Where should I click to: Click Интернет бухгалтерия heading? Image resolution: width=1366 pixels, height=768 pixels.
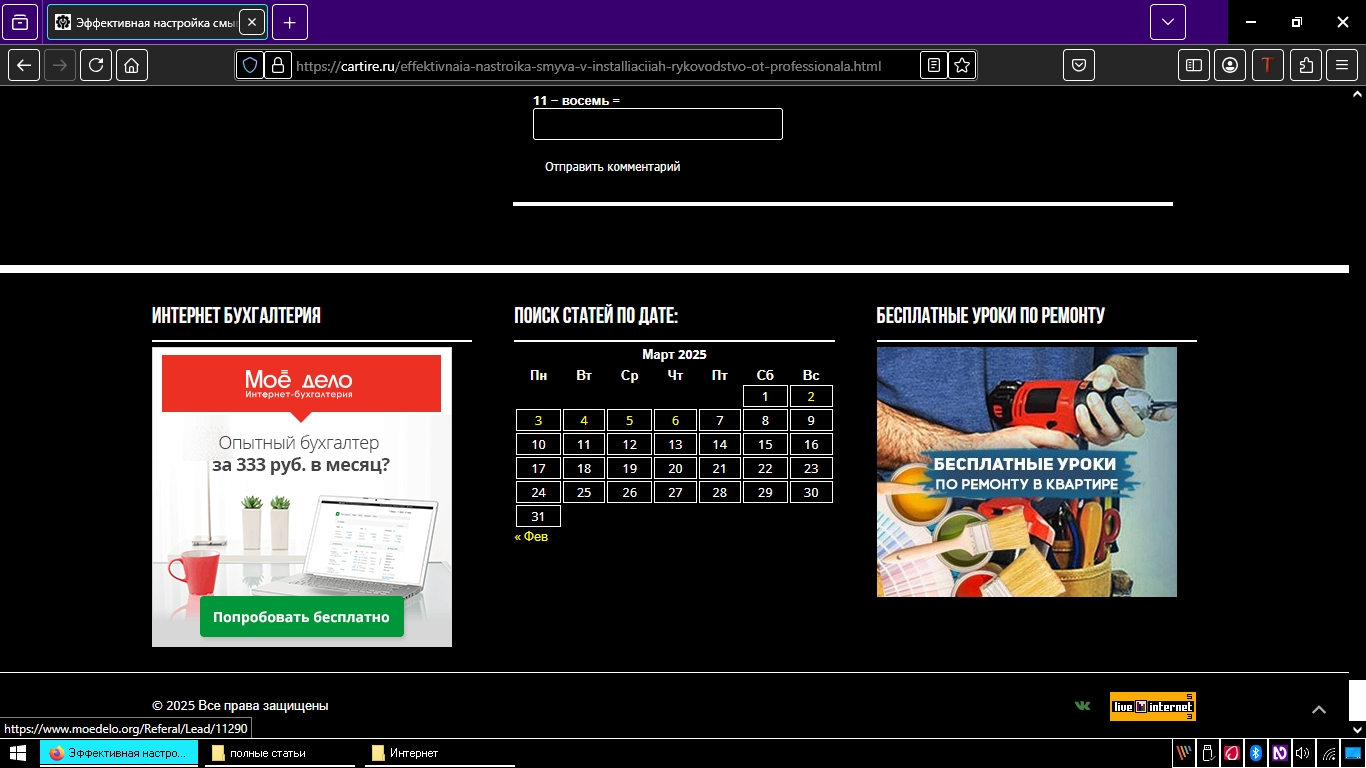coord(236,316)
